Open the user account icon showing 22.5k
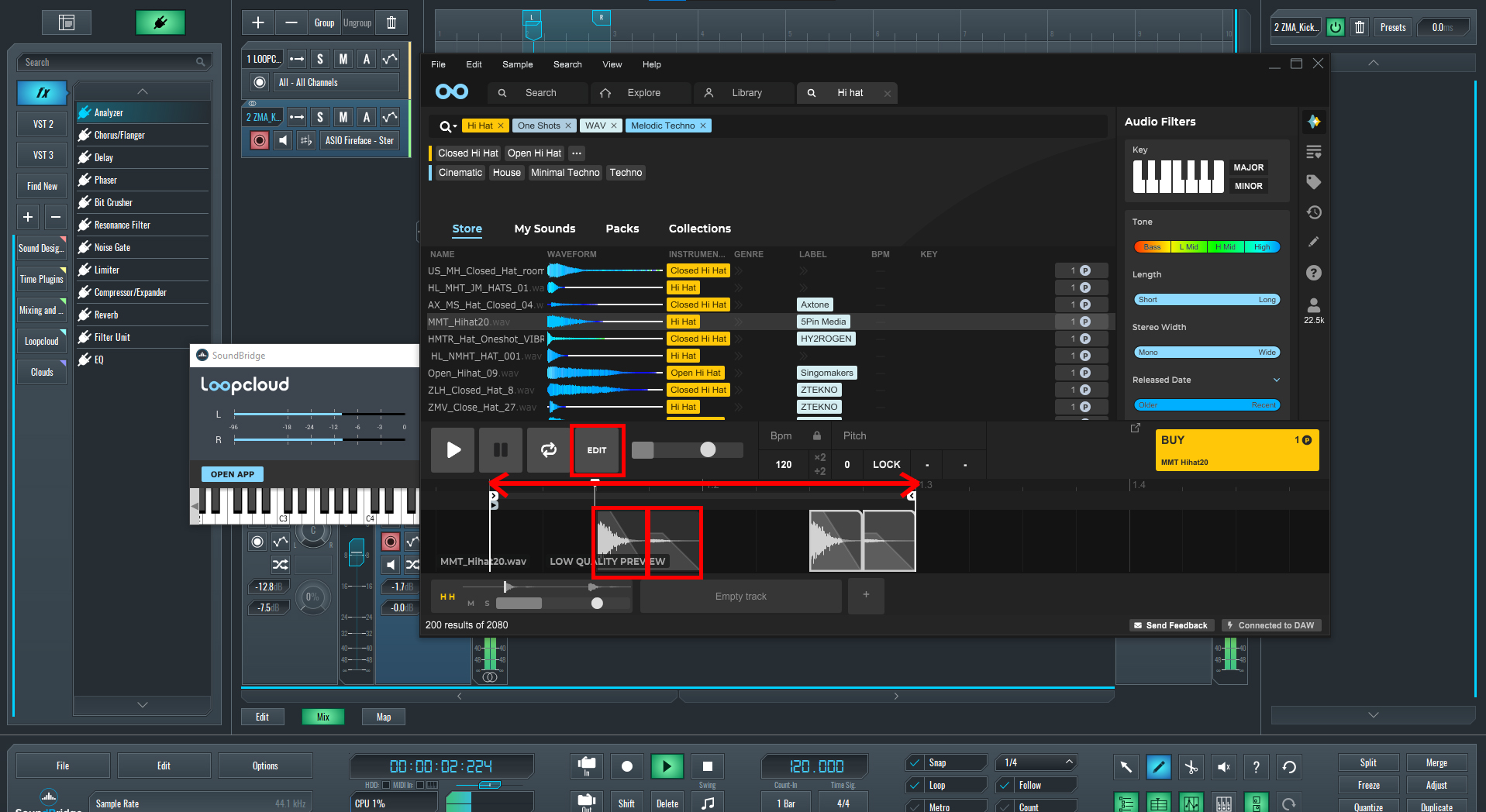Image resolution: width=1486 pixels, height=812 pixels. [x=1314, y=311]
